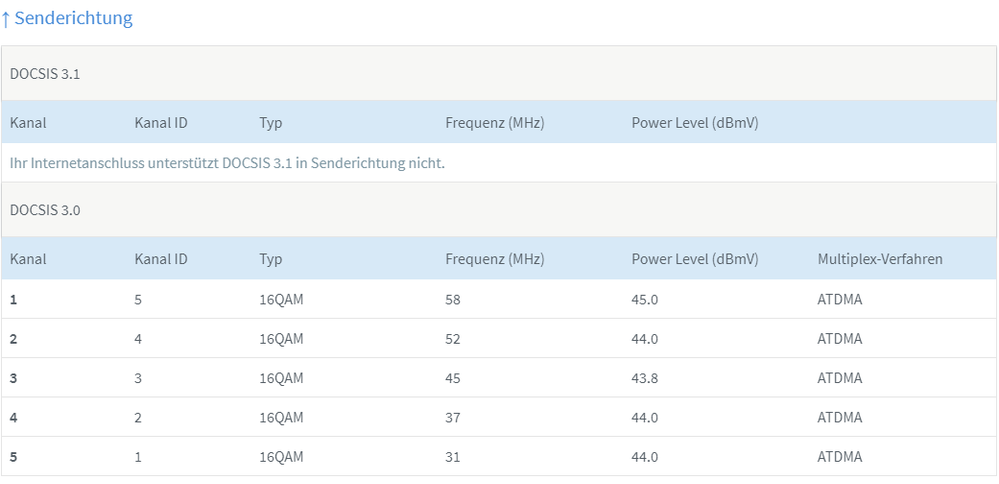Viewport: 999px width, 484px height.
Task: Click the DOCSIS 3.0 Frequenz (MHz) column header
Action: tap(494, 259)
